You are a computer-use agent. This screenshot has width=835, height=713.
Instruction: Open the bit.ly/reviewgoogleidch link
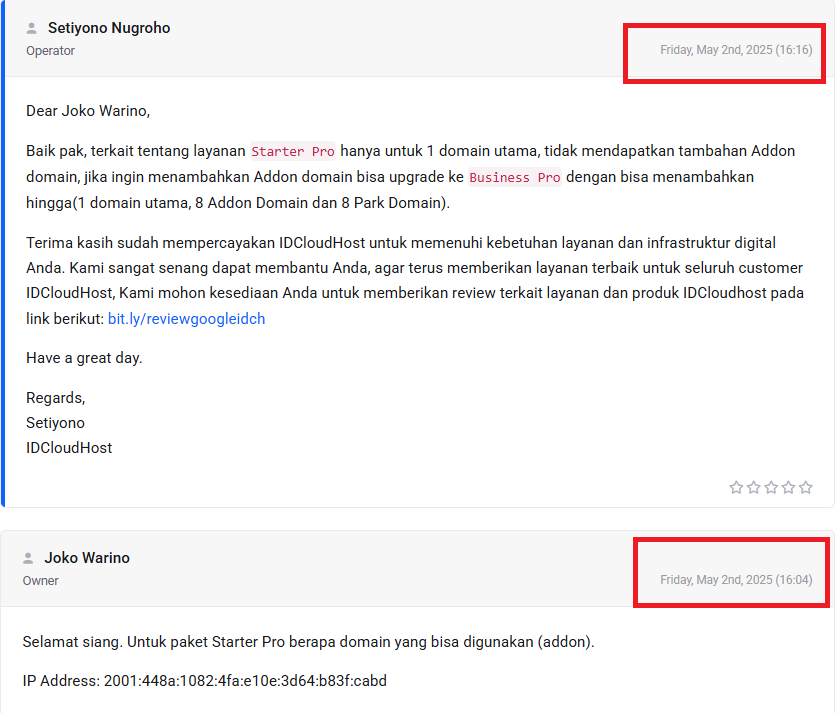tap(186, 319)
